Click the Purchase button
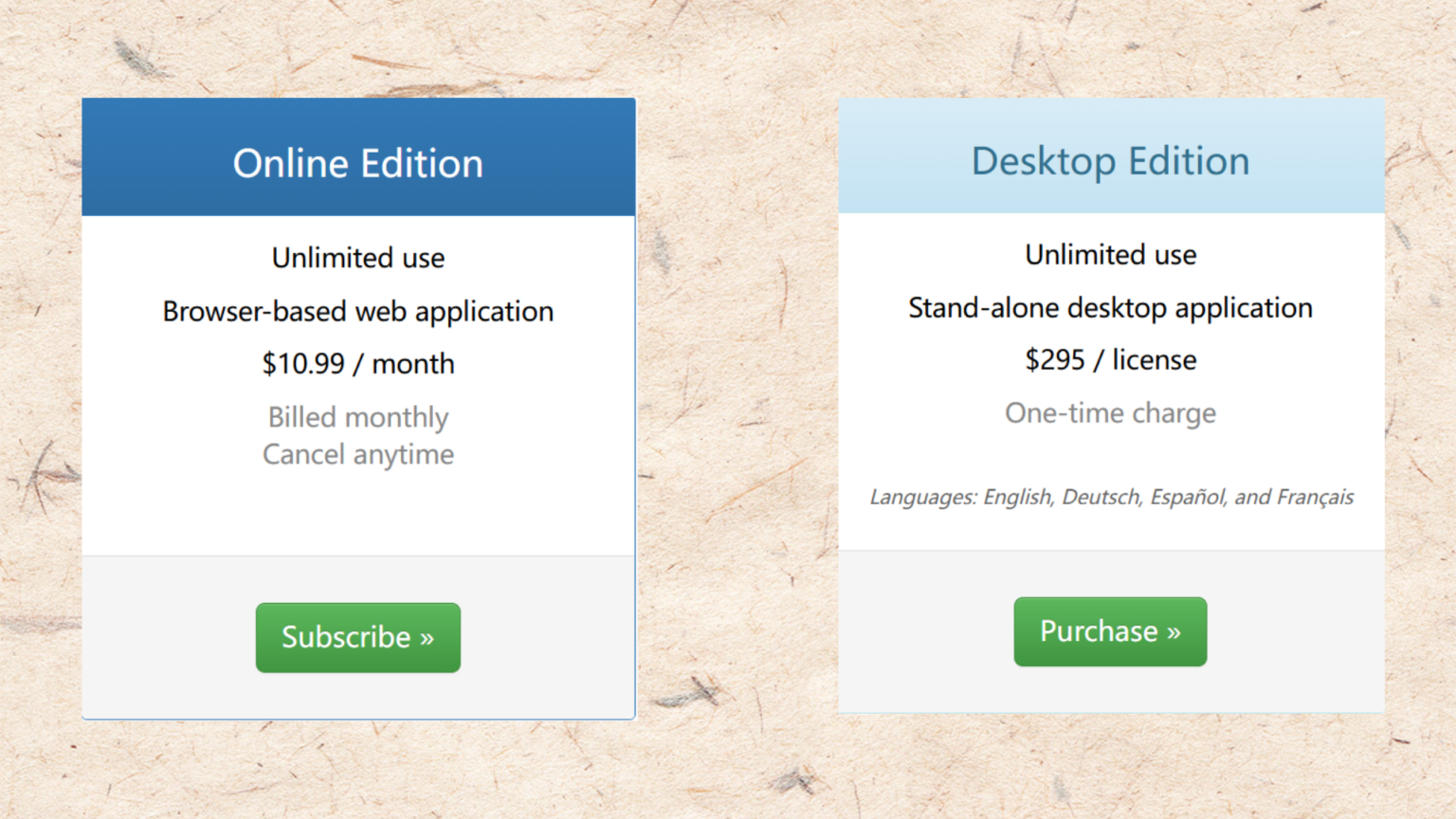 [1110, 631]
